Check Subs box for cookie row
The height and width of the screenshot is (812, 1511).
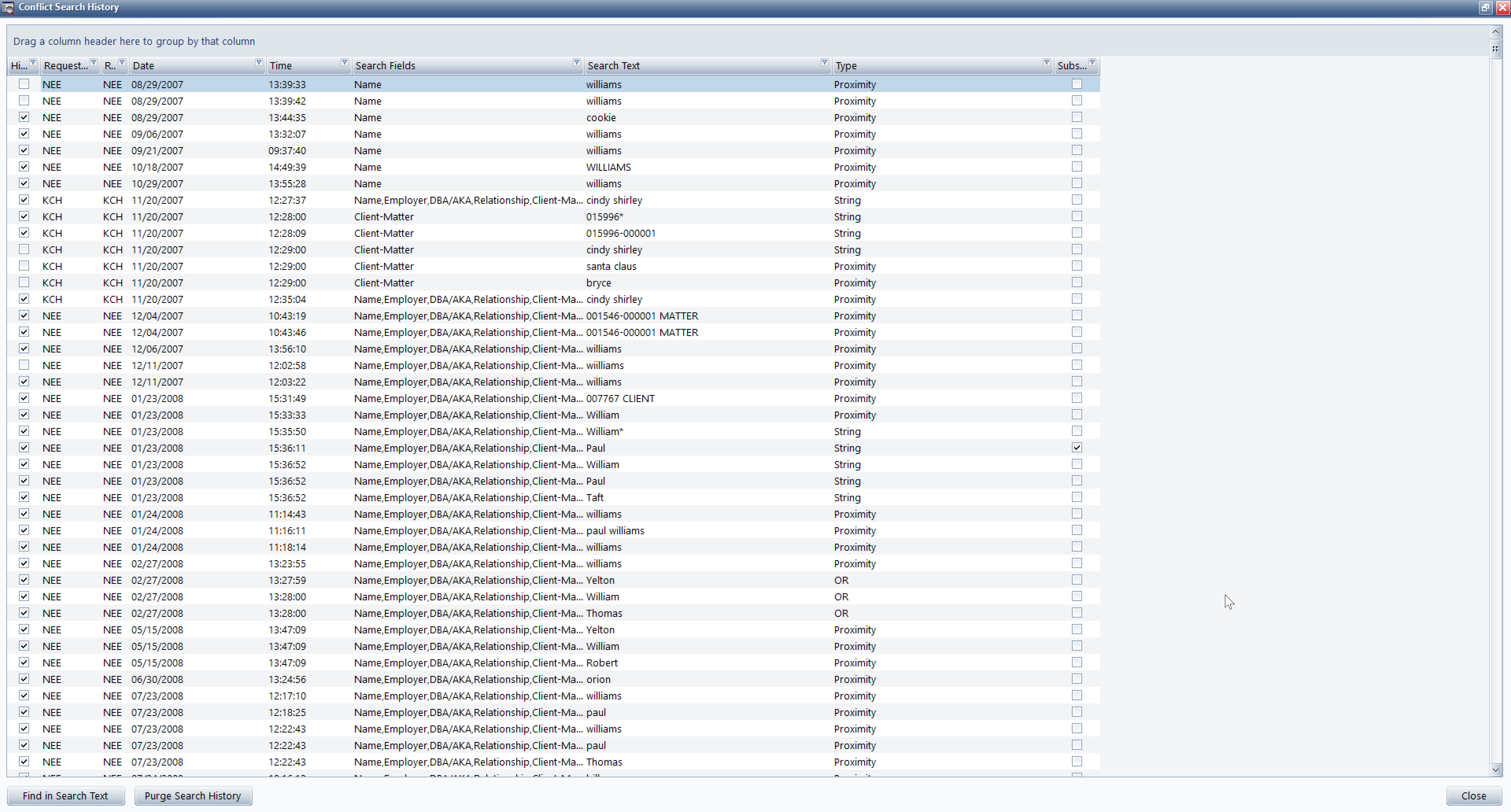(x=1077, y=117)
